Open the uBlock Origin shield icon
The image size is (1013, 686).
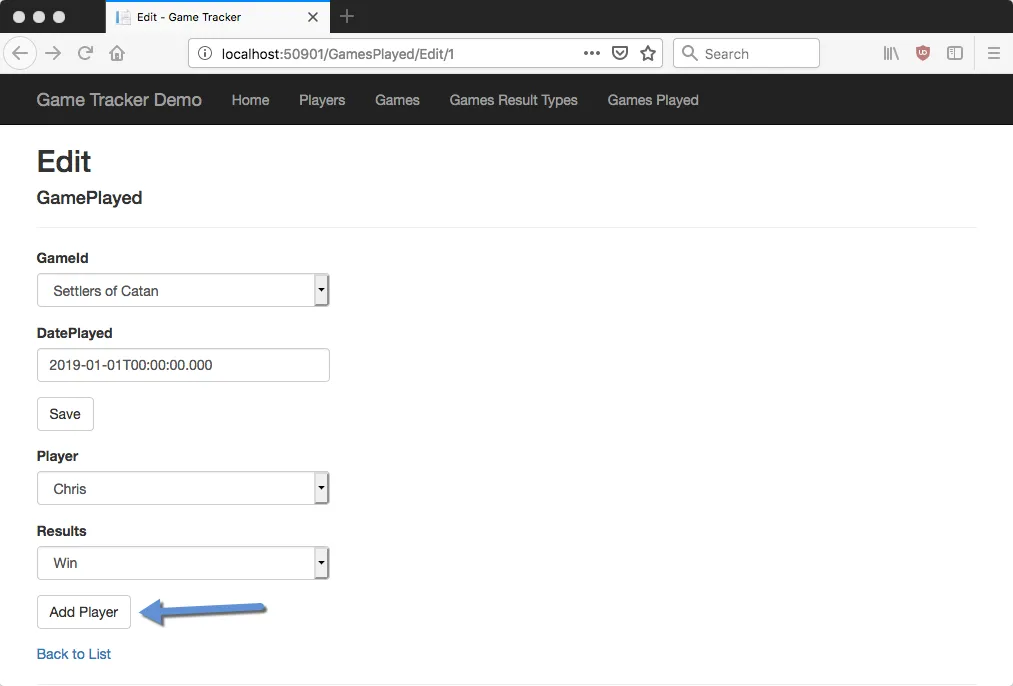click(x=923, y=53)
